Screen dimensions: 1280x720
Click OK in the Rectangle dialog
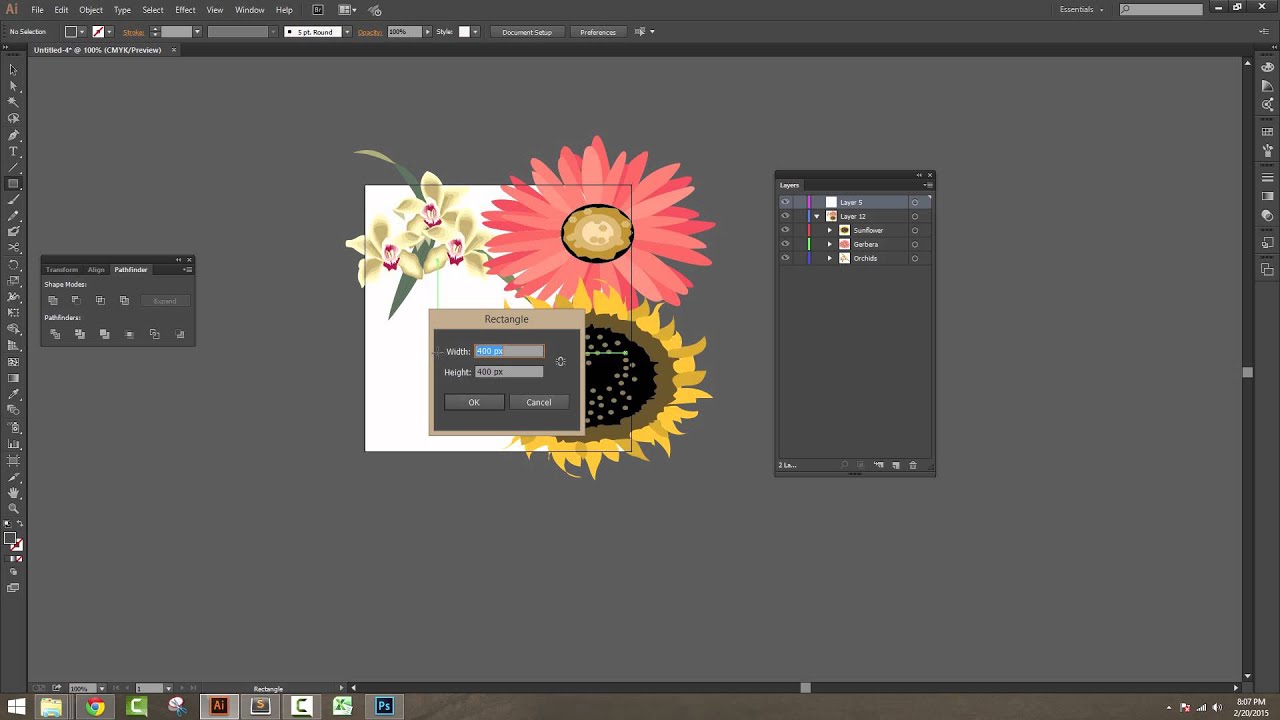pos(474,402)
